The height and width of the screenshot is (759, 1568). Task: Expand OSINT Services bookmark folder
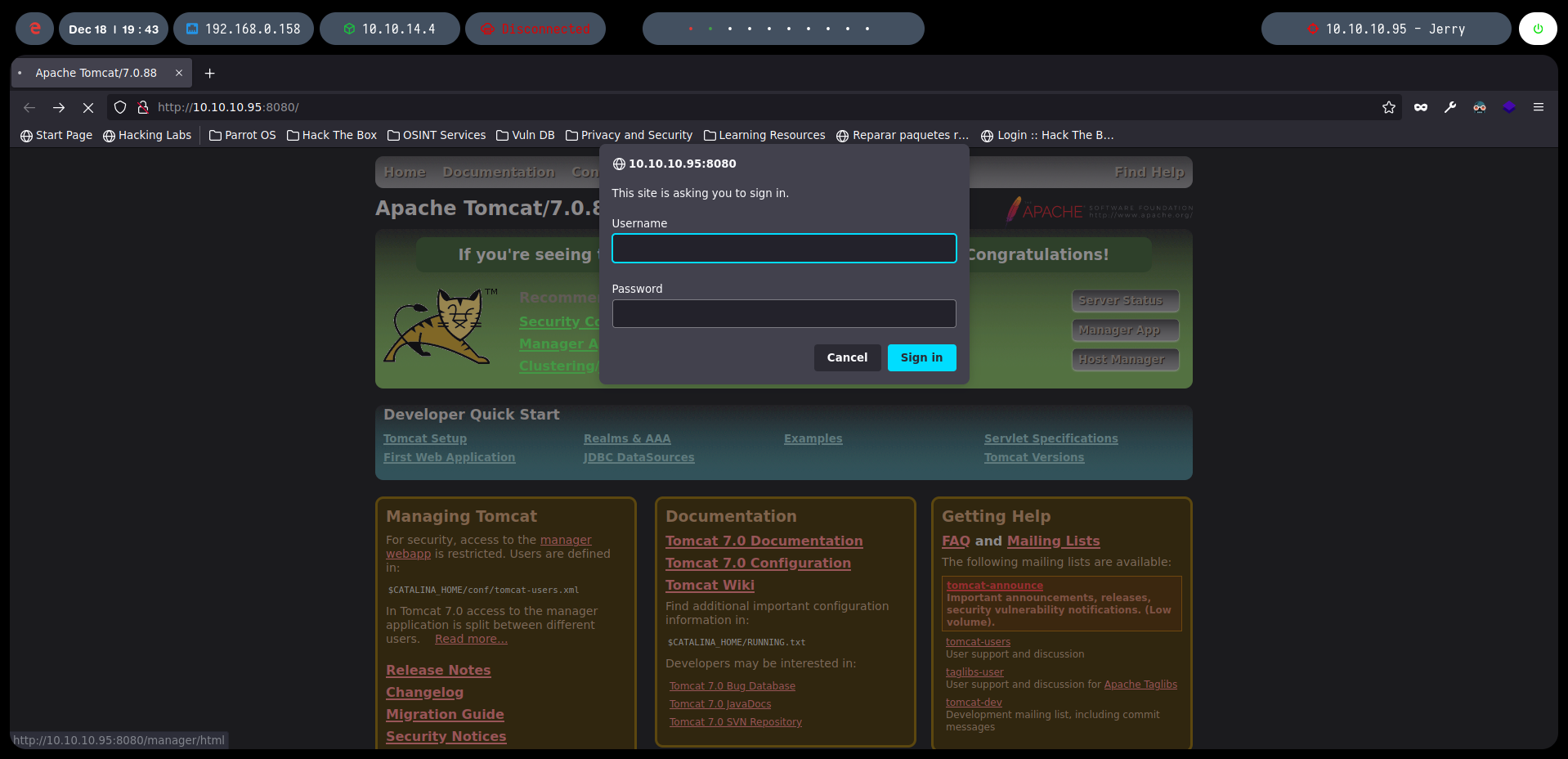pos(437,135)
